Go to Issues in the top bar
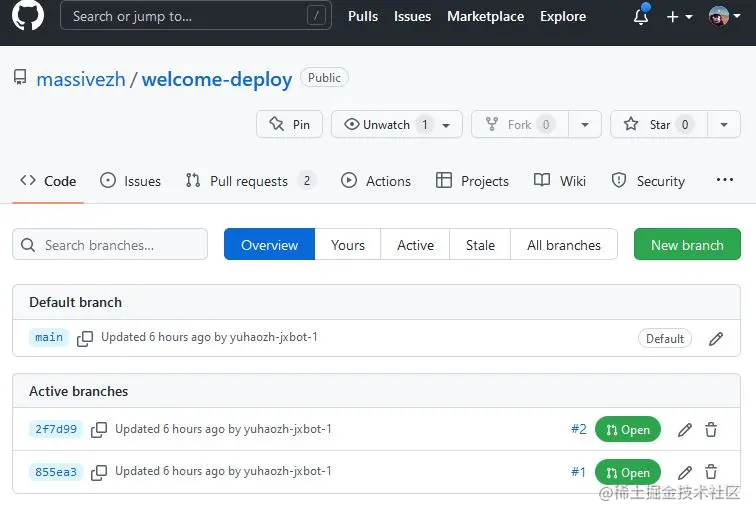Image resolution: width=756 pixels, height=517 pixels. click(x=412, y=16)
